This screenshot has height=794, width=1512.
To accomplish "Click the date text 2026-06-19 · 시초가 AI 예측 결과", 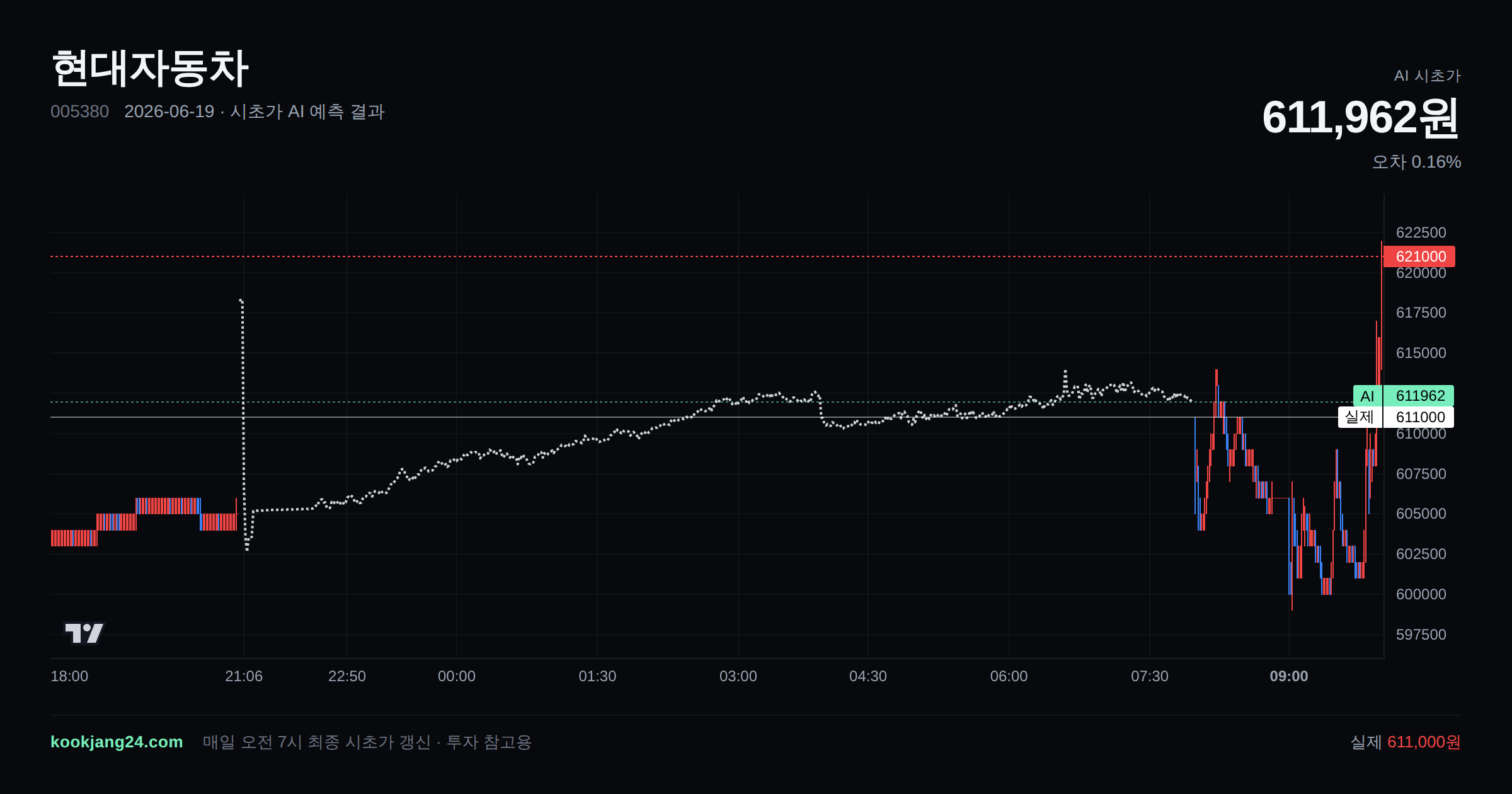I will click(x=255, y=112).
